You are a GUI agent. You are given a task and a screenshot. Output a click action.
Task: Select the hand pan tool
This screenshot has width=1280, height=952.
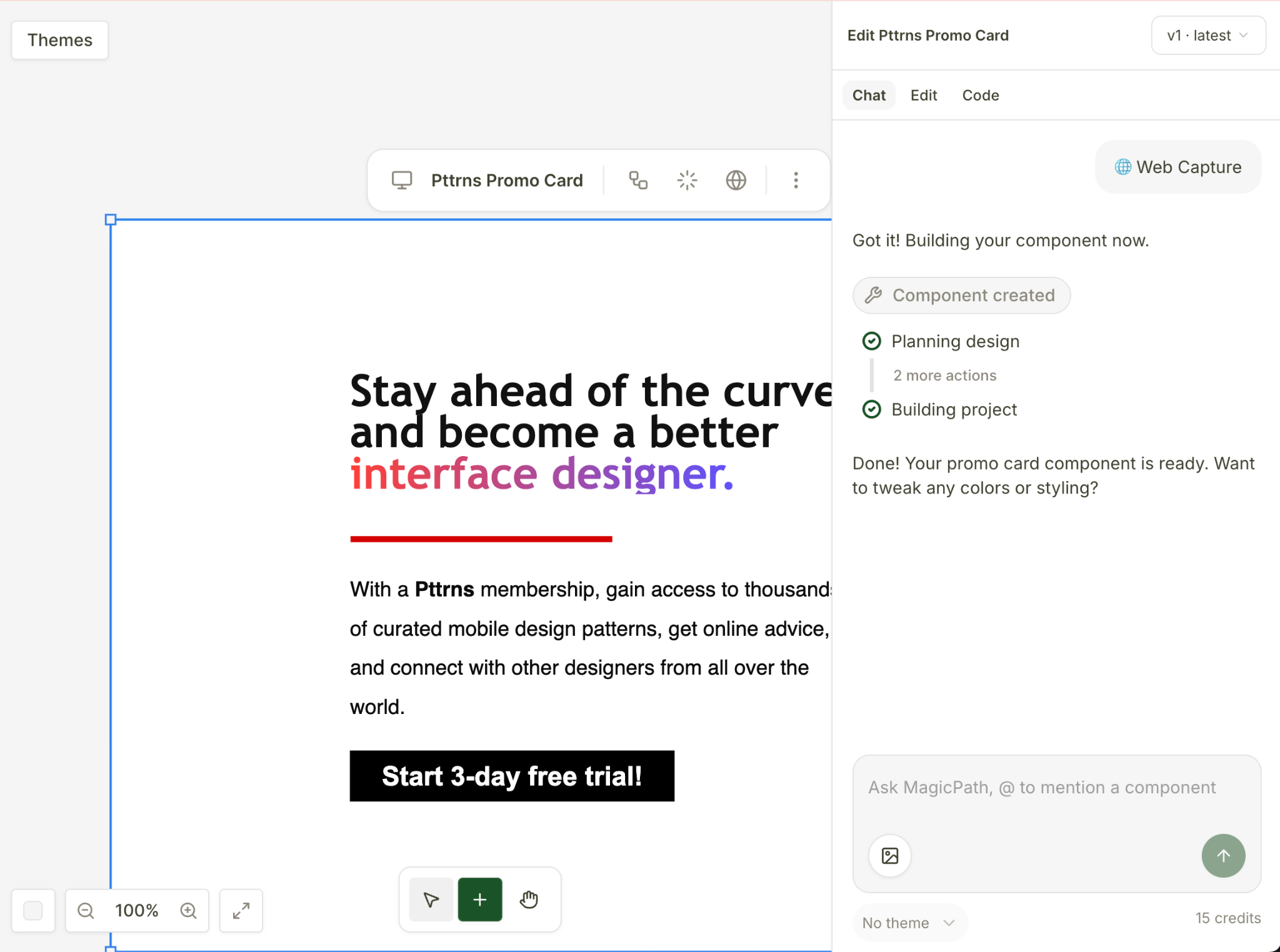tap(529, 900)
